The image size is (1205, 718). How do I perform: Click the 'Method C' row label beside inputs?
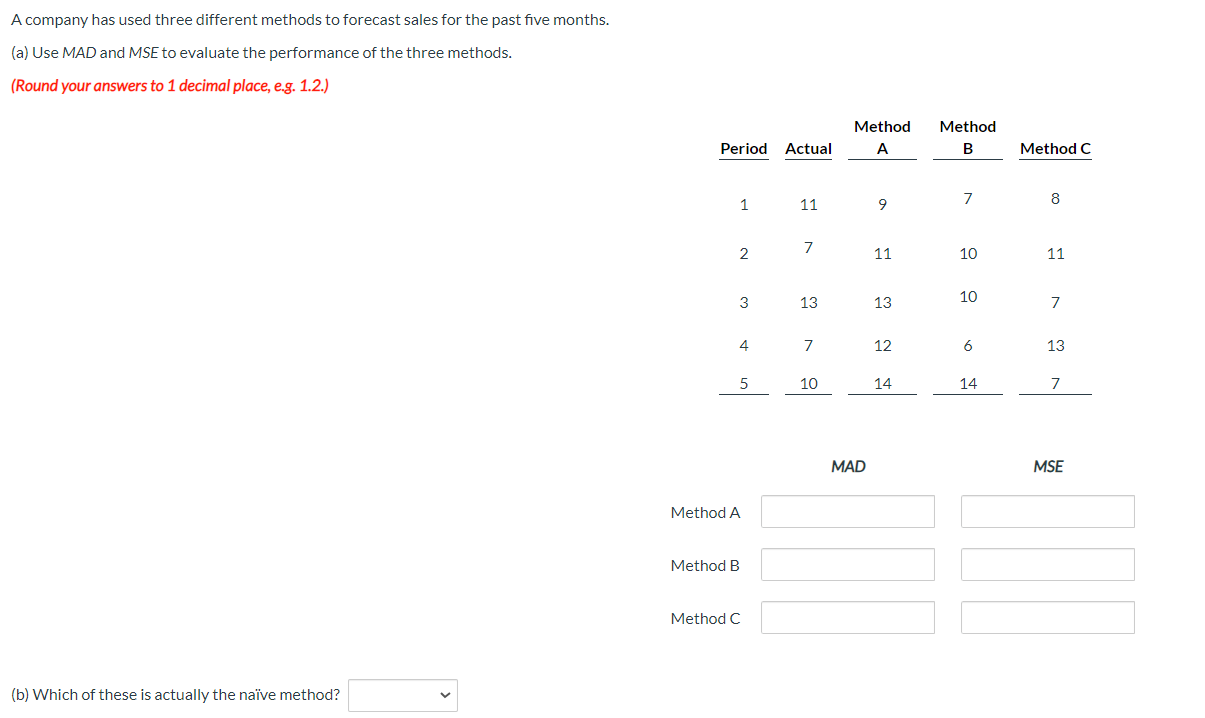click(x=705, y=618)
